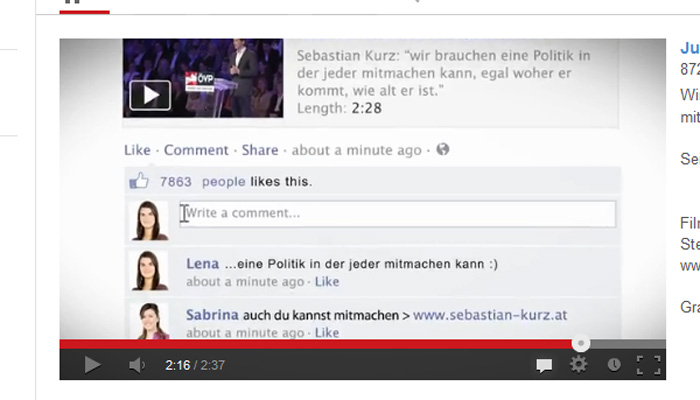Image resolution: width=700 pixels, height=400 pixels.
Task: Open the video settings gear
Action: coord(579,365)
